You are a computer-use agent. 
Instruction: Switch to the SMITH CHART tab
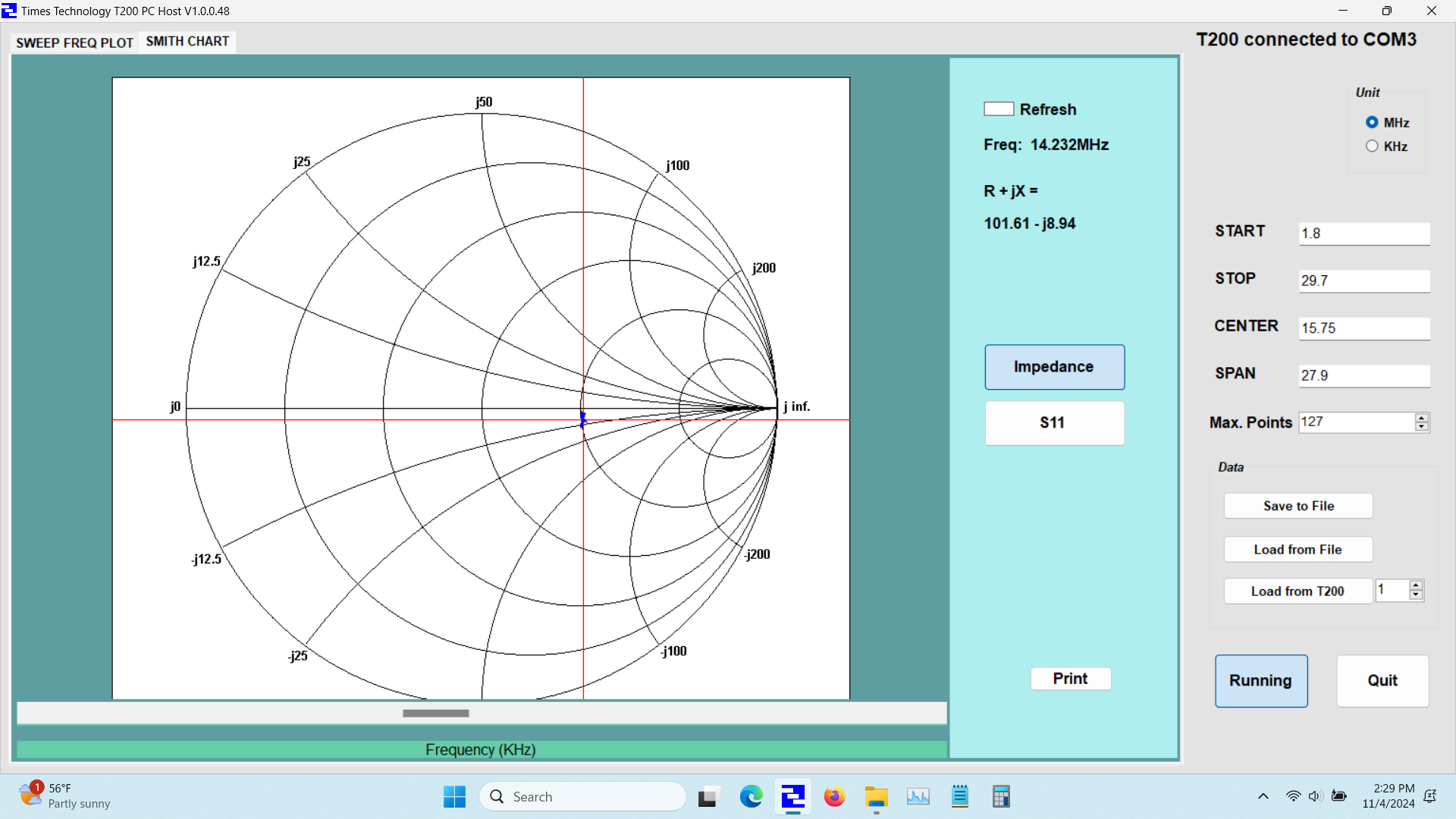(187, 42)
